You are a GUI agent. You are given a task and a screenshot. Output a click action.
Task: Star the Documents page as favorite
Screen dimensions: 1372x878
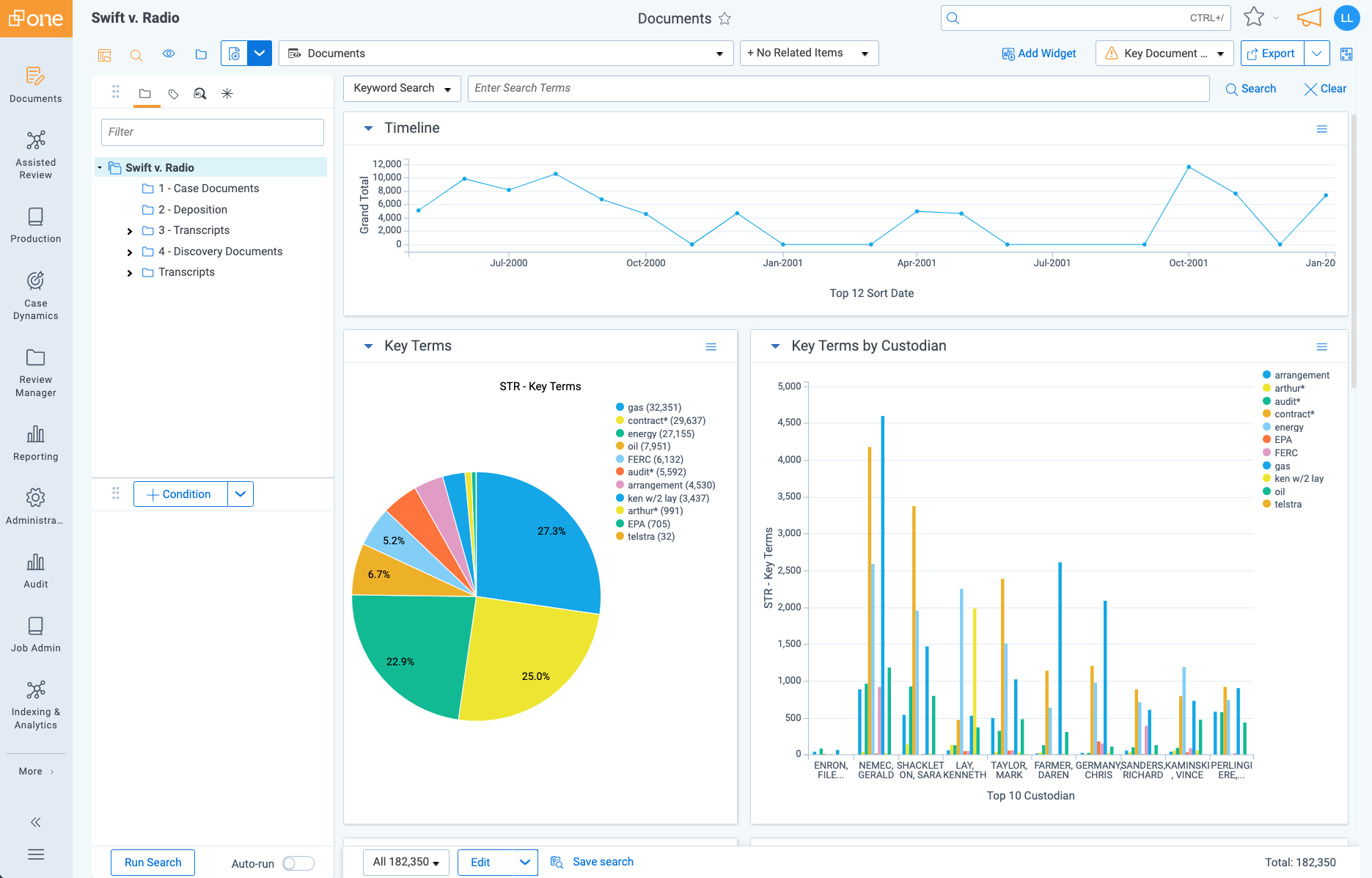(x=724, y=18)
